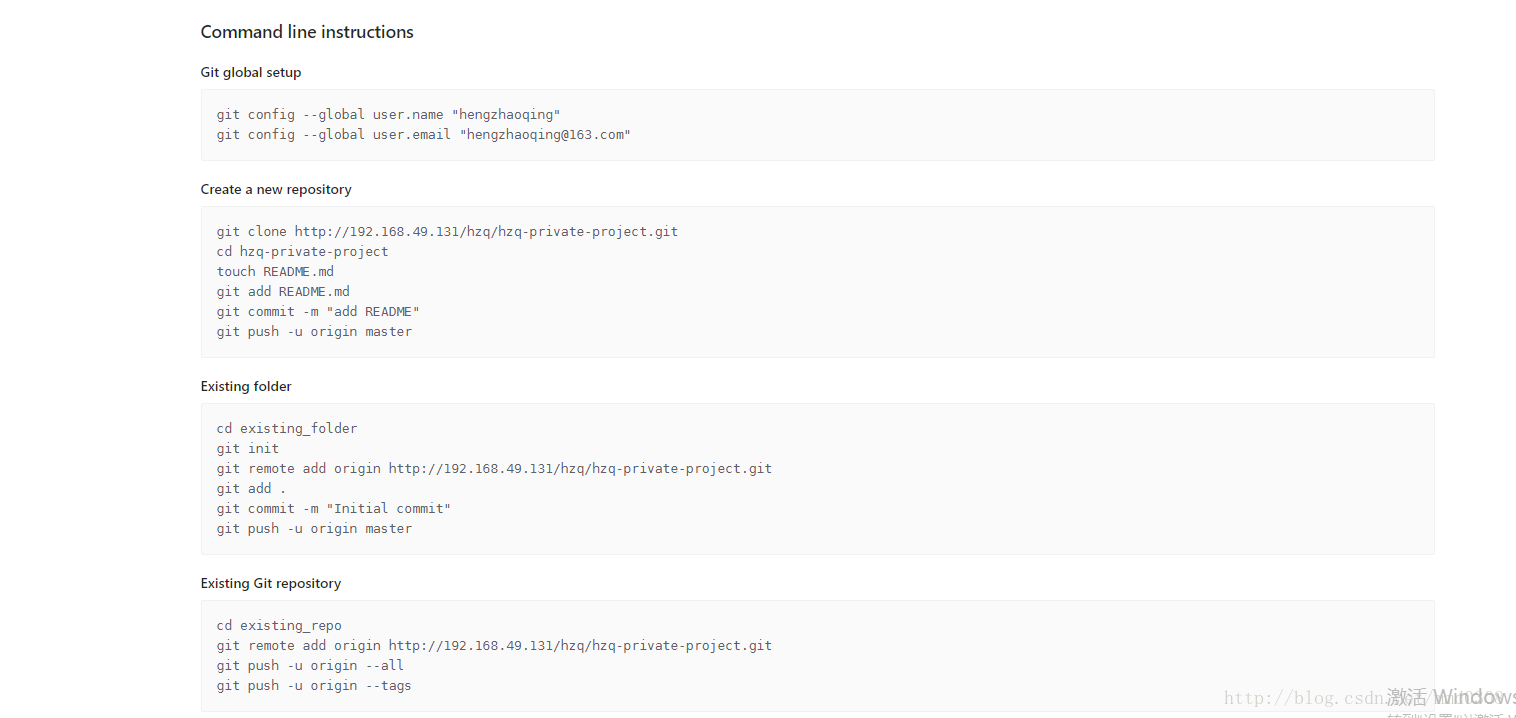Click the "git push -u origin --tags" line
The image size is (1516, 718).
[x=314, y=686]
